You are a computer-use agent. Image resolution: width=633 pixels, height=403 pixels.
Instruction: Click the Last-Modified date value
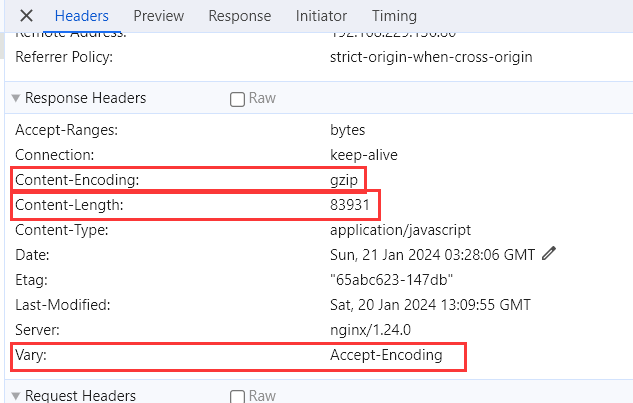tap(430, 305)
